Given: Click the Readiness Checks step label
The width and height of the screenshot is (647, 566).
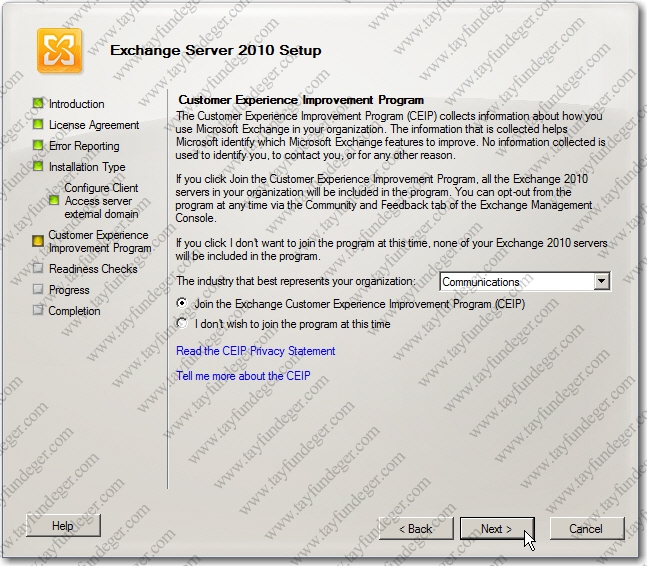Looking at the screenshot, I should click(93, 269).
